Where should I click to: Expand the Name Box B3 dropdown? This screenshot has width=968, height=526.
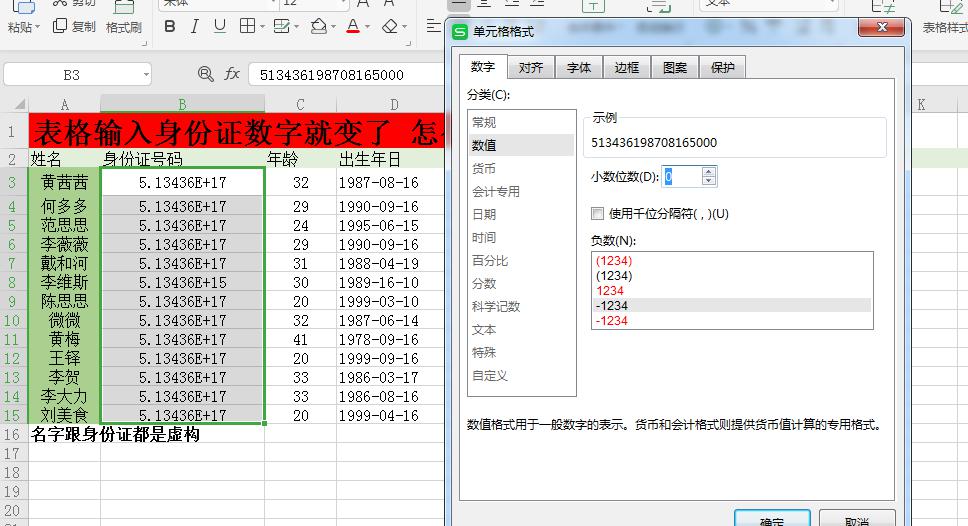click(x=146, y=75)
